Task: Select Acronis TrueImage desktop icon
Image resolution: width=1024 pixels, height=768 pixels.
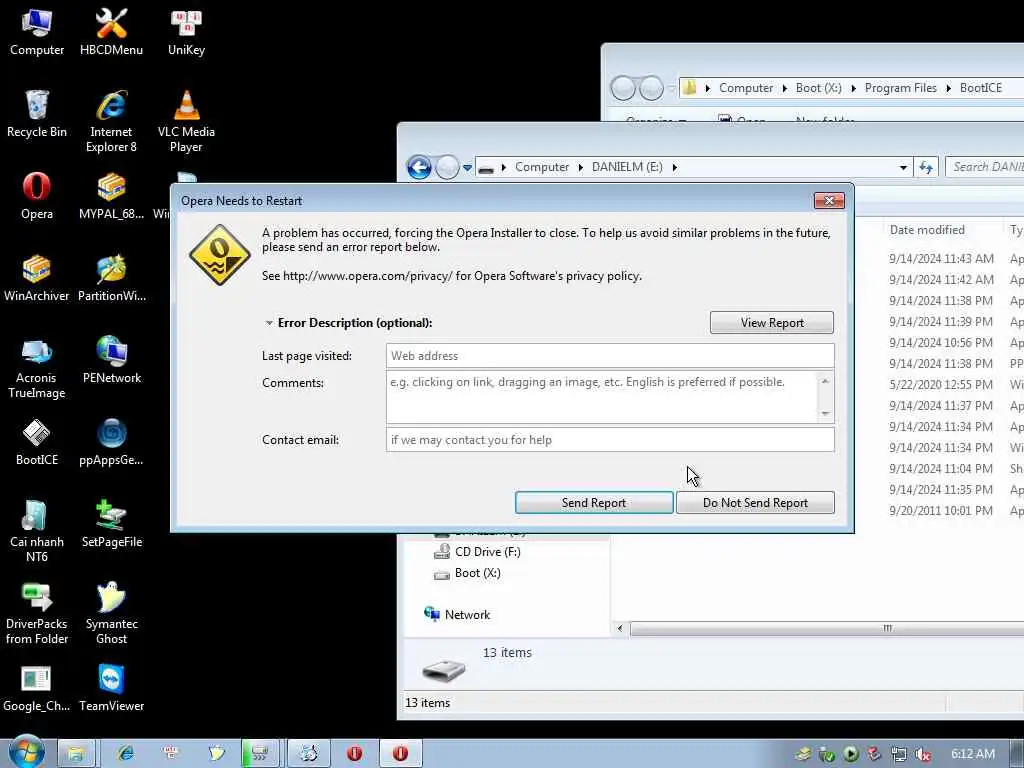Action: [x=37, y=368]
